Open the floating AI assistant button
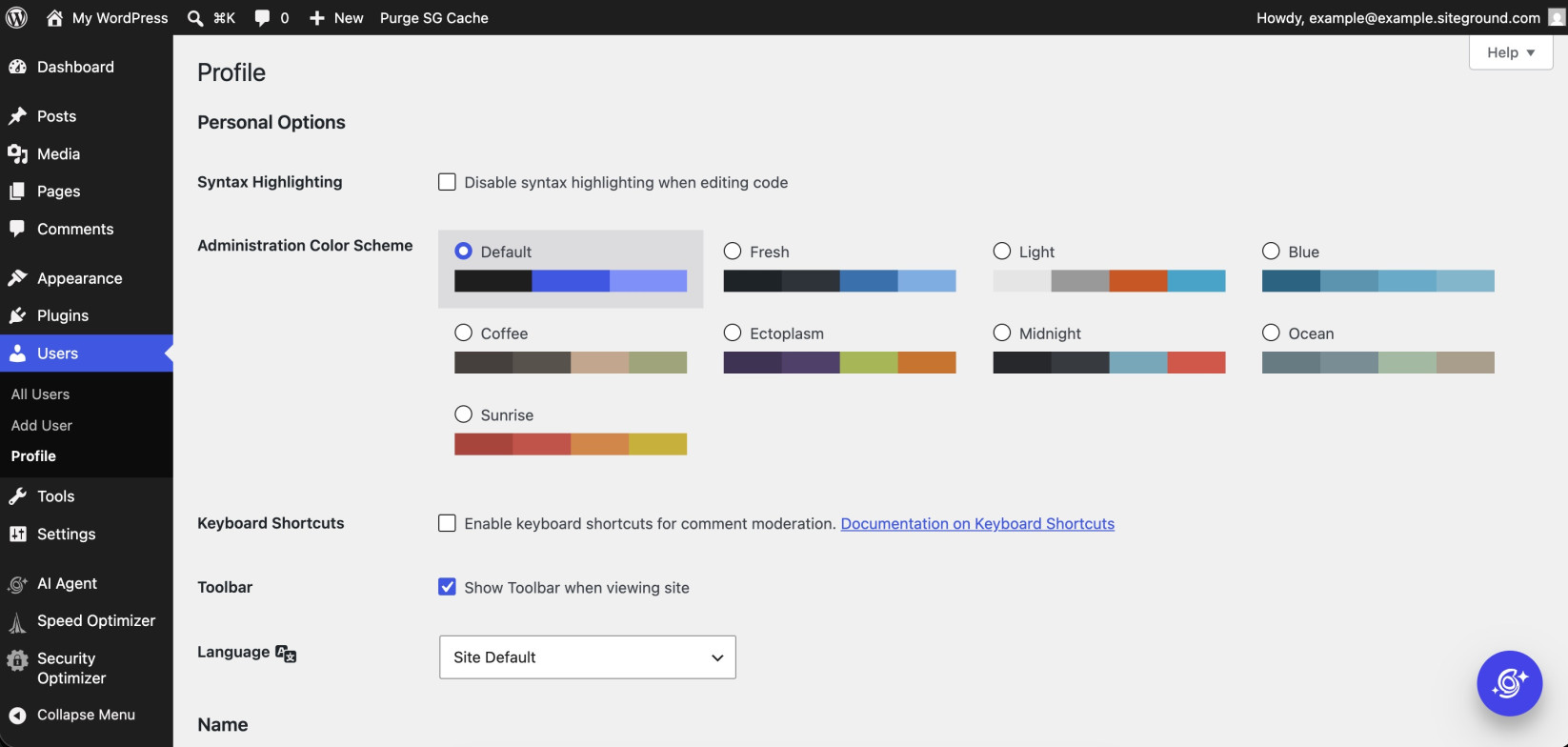This screenshot has height=747, width=1568. tap(1509, 683)
